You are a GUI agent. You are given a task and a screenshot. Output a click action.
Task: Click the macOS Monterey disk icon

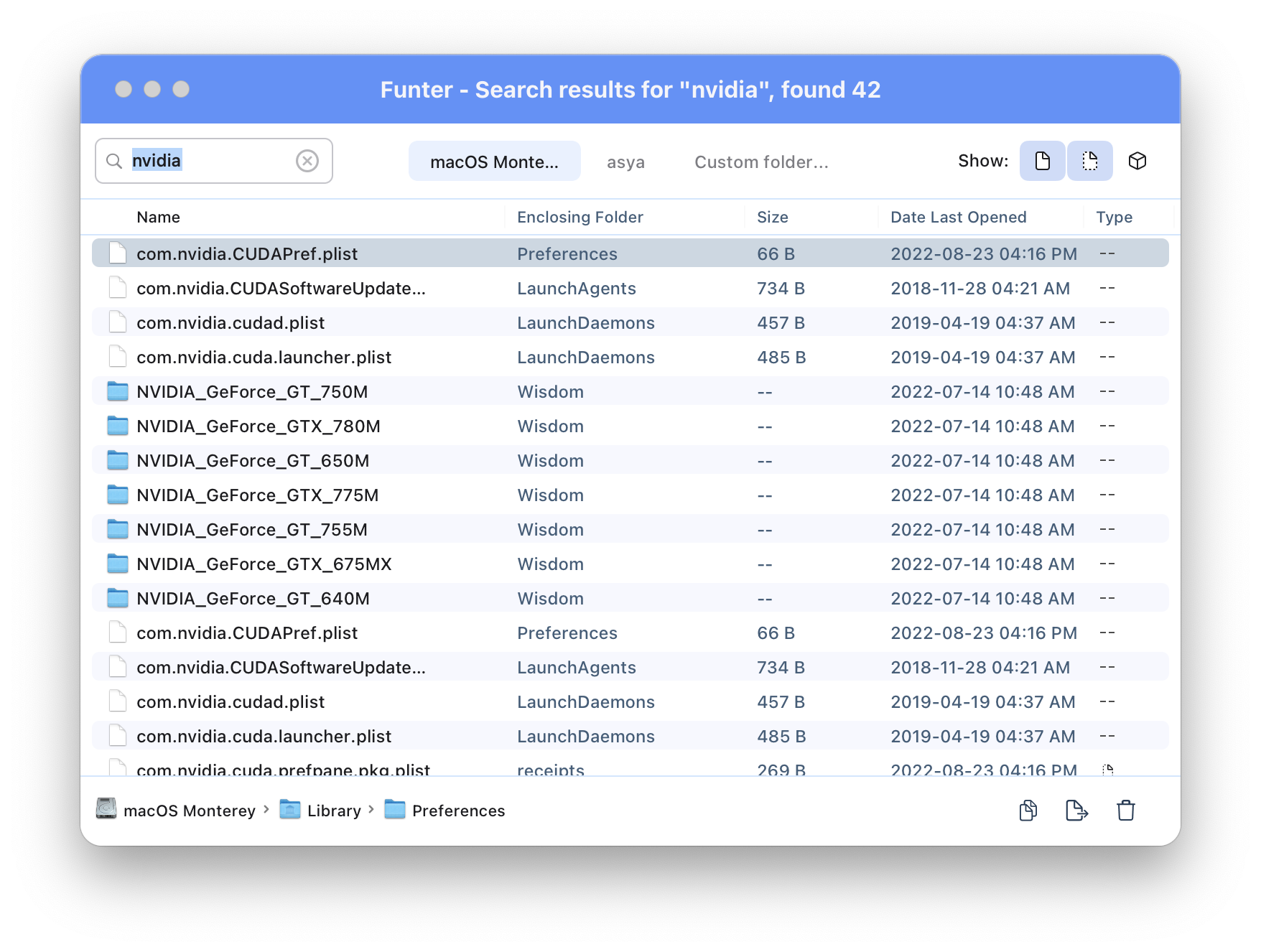tap(106, 809)
